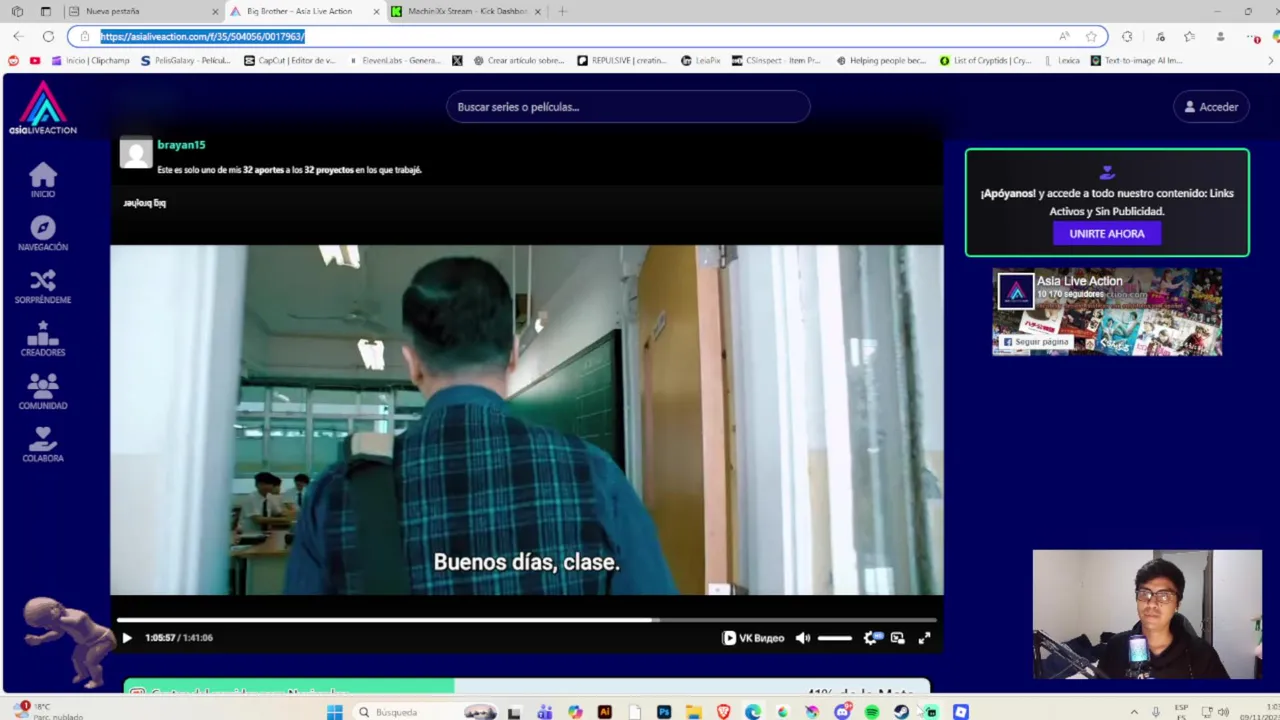Image resolution: width=1280 pixels, height=720 pixels.
Task: Open brayan15 user profile link
Action: (x=181, y=145)
